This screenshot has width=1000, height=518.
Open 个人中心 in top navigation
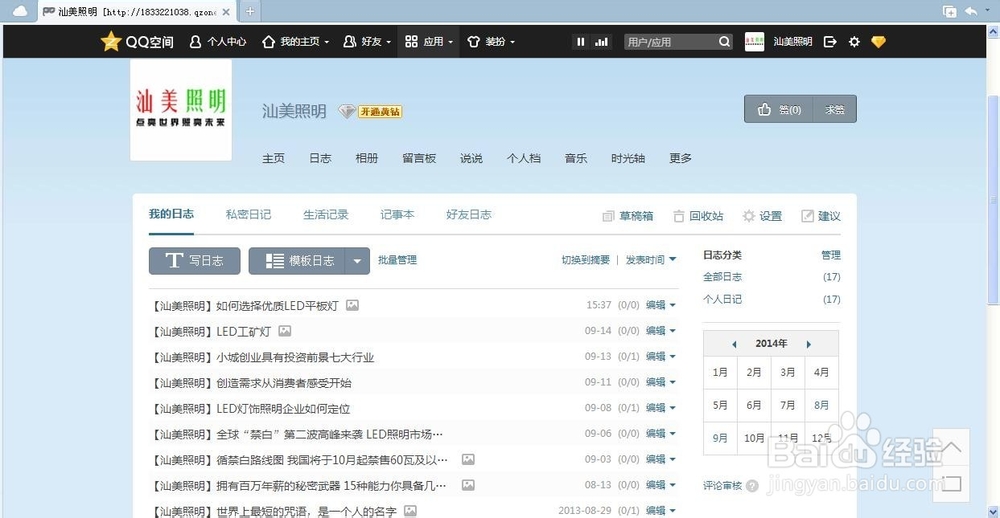pos(218,41)
